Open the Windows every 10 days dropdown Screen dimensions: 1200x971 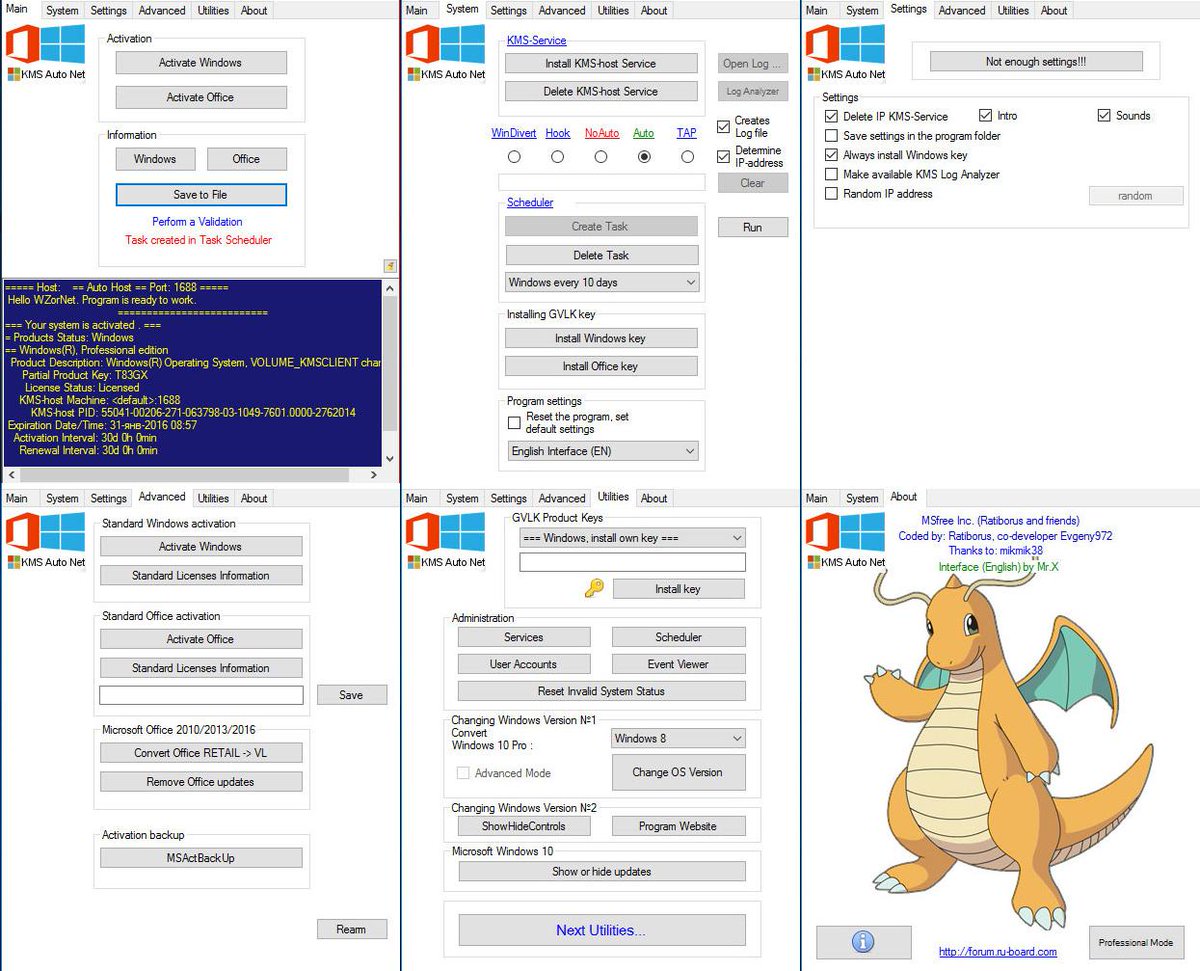click(602, 283)
